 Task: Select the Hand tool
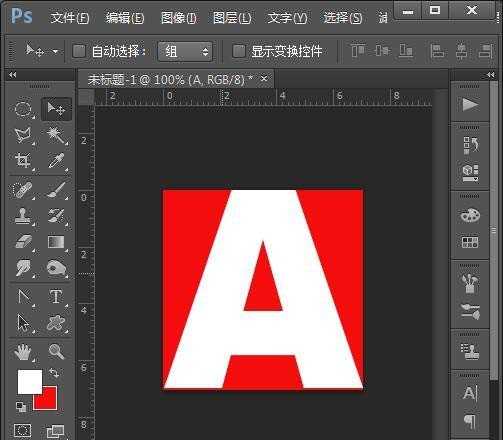[x=23, y=352]
